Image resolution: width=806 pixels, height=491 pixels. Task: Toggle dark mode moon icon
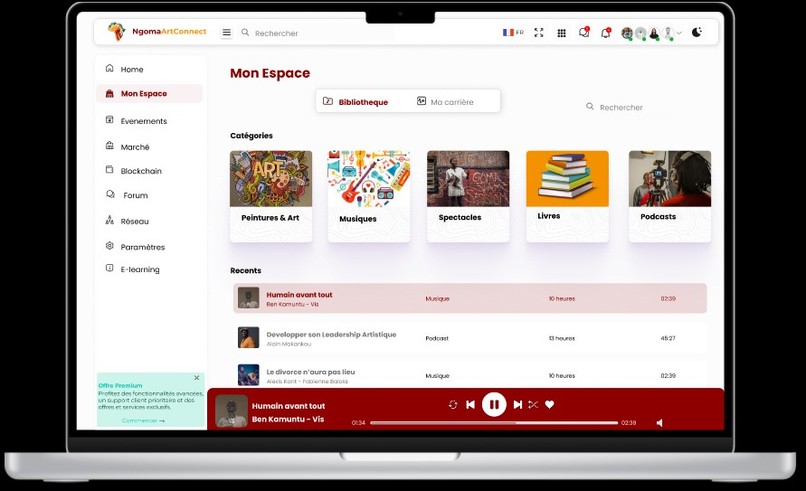click(x=697, y=32)
